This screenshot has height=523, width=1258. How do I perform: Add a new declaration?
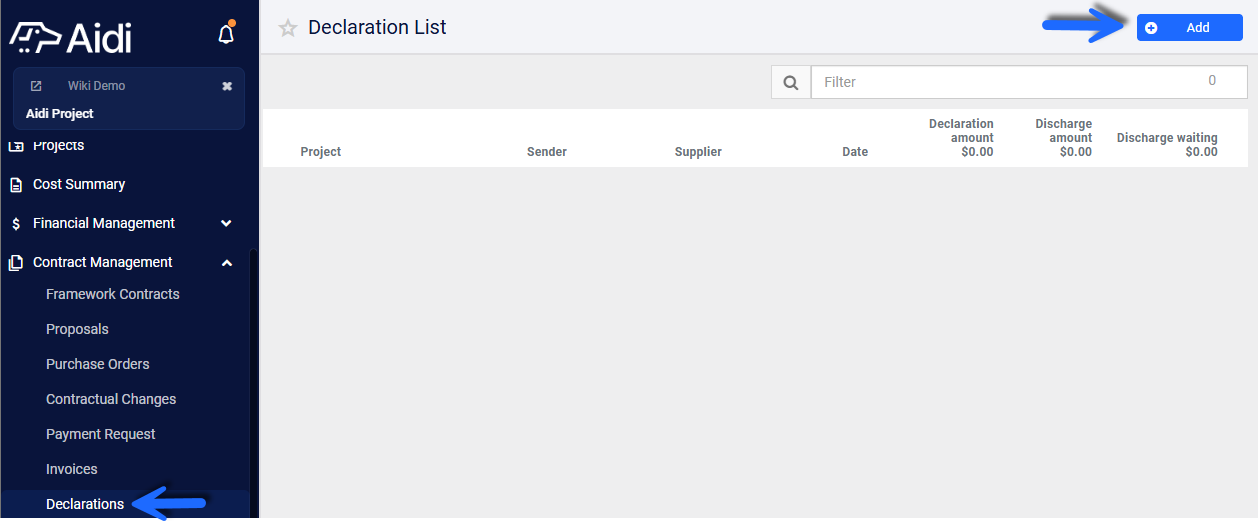(1190, 28)
